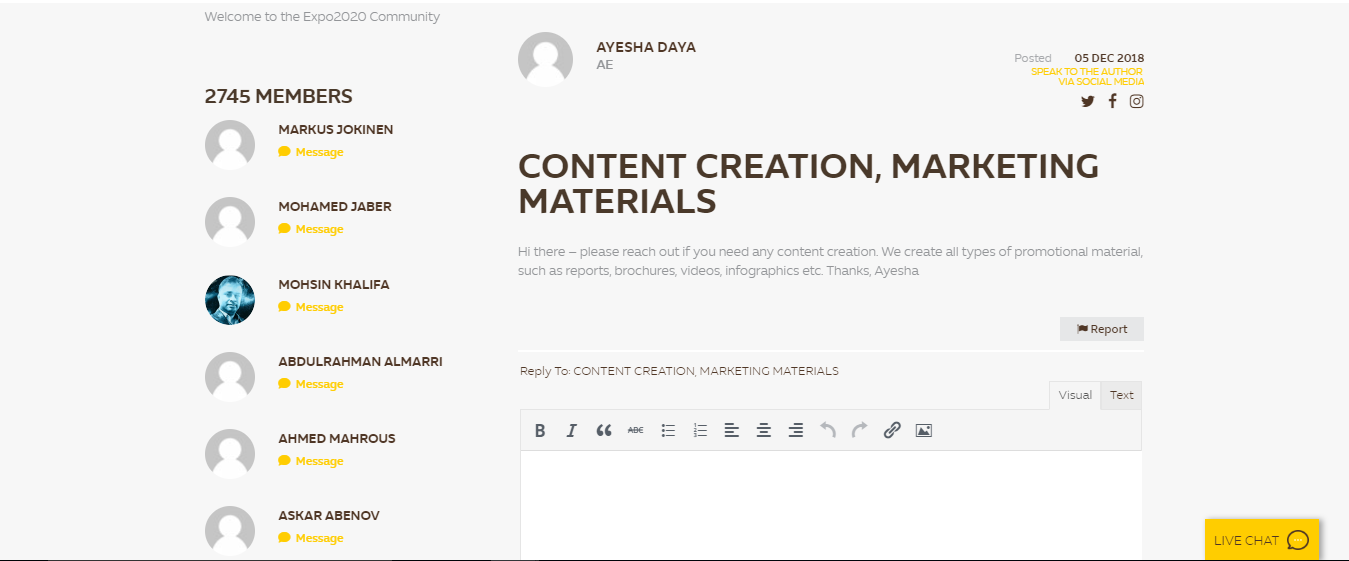Image resolution: width=1349 pixels, height=561 pixels.
Task: Align reply text to the right
Action: coord(796,431)
